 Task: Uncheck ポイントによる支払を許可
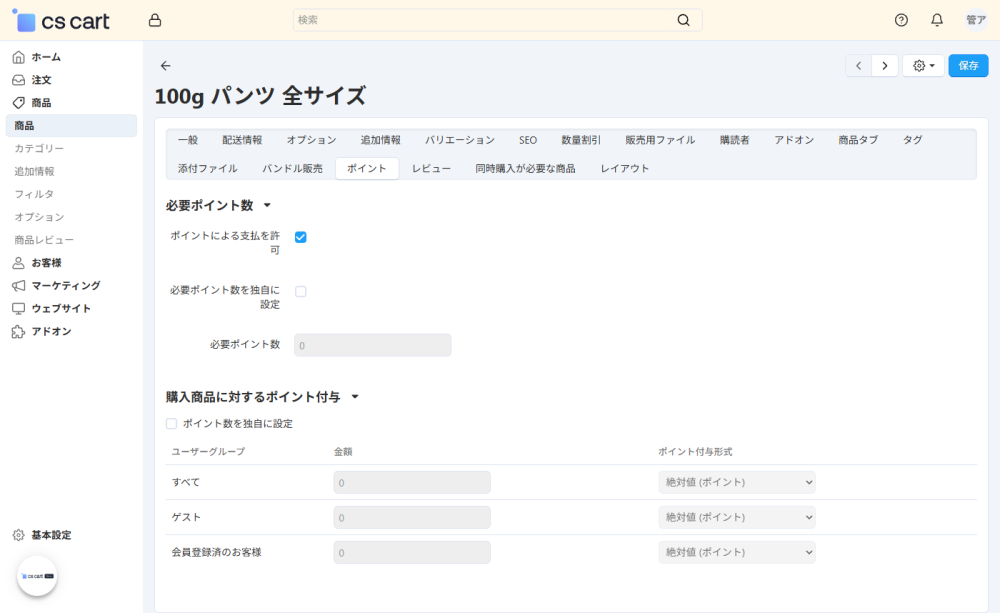point(300,237)
